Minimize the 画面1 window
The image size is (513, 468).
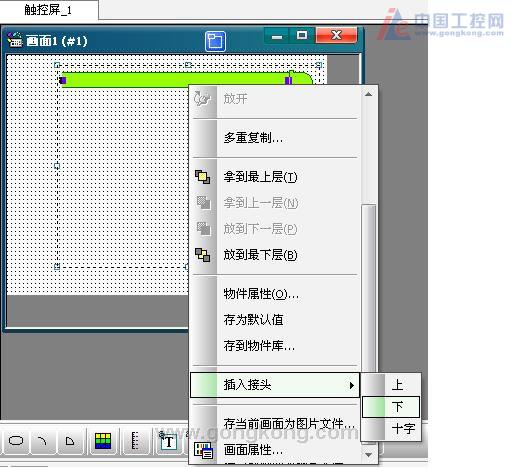tap(277, 36)
